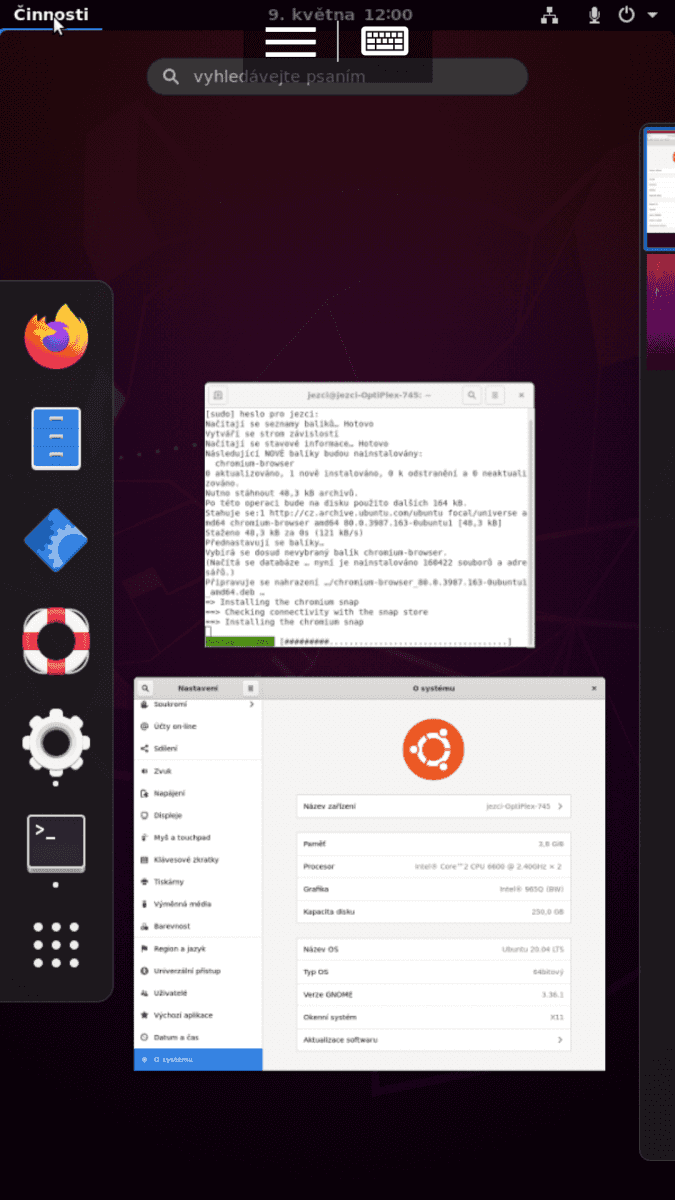Click the [sudo] heslo pro jezci line
675x1200 pixels.
click(x=261, y=414)
